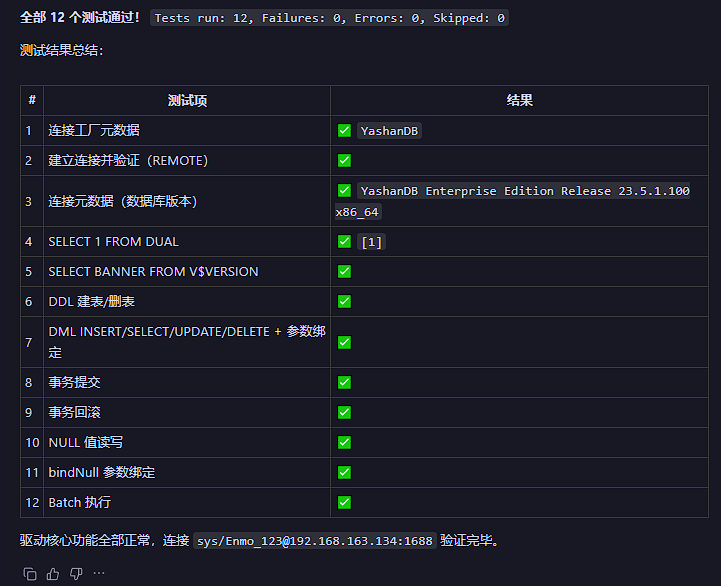
Task: Click the 结果 column header
Action: pyautogui.click(x=520, y=101)
